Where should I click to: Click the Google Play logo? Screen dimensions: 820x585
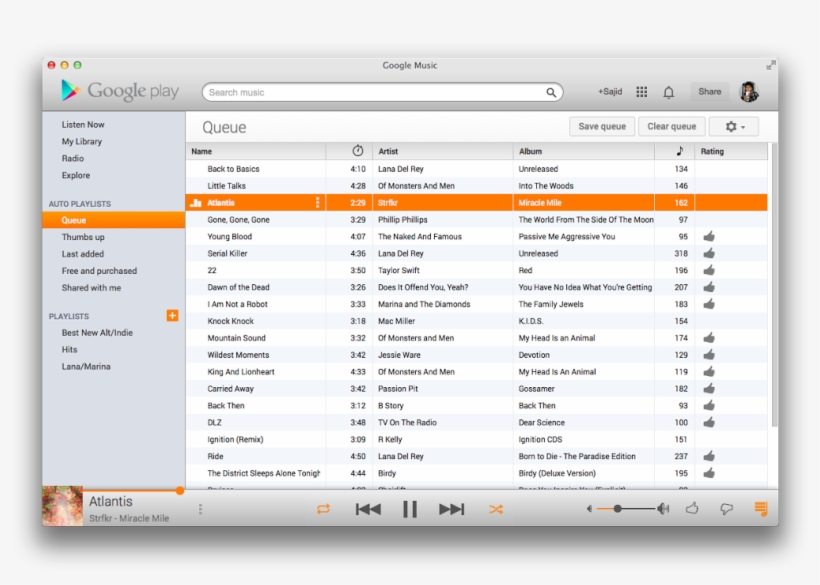pos(120,91)
